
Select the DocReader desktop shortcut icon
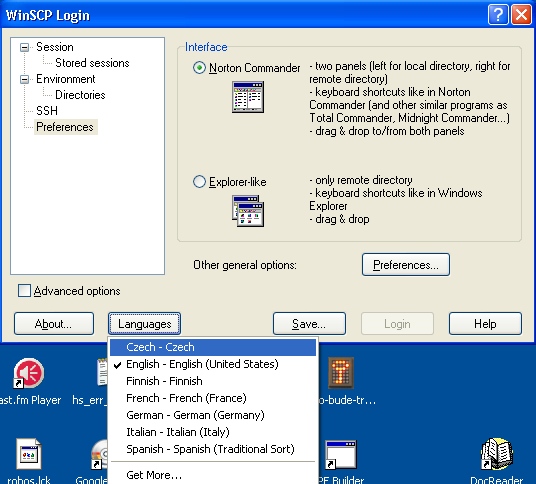497,454
